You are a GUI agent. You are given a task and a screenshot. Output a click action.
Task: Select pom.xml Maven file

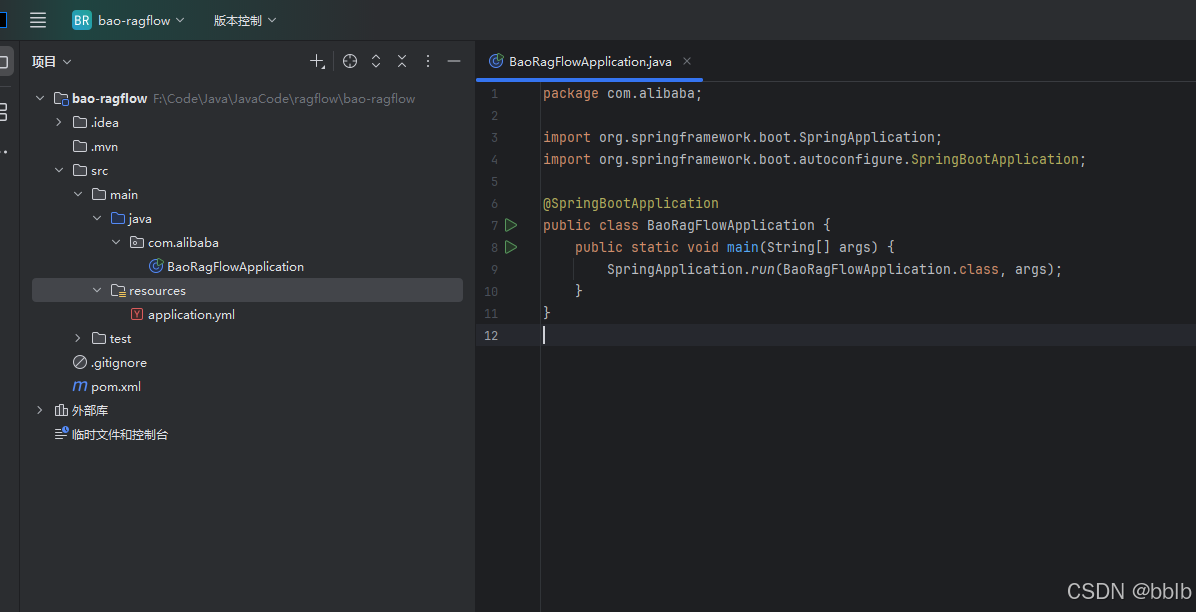coord(116,386)
